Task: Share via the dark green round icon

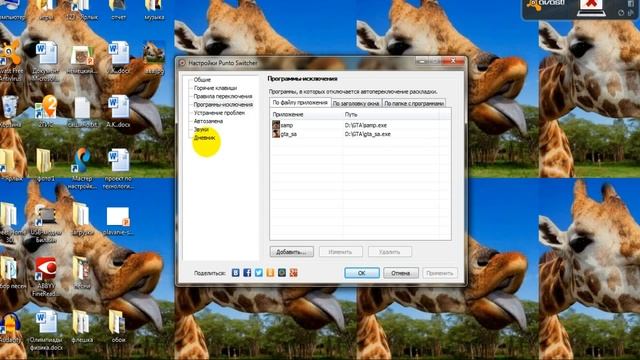Action: [x=282, y=273]
